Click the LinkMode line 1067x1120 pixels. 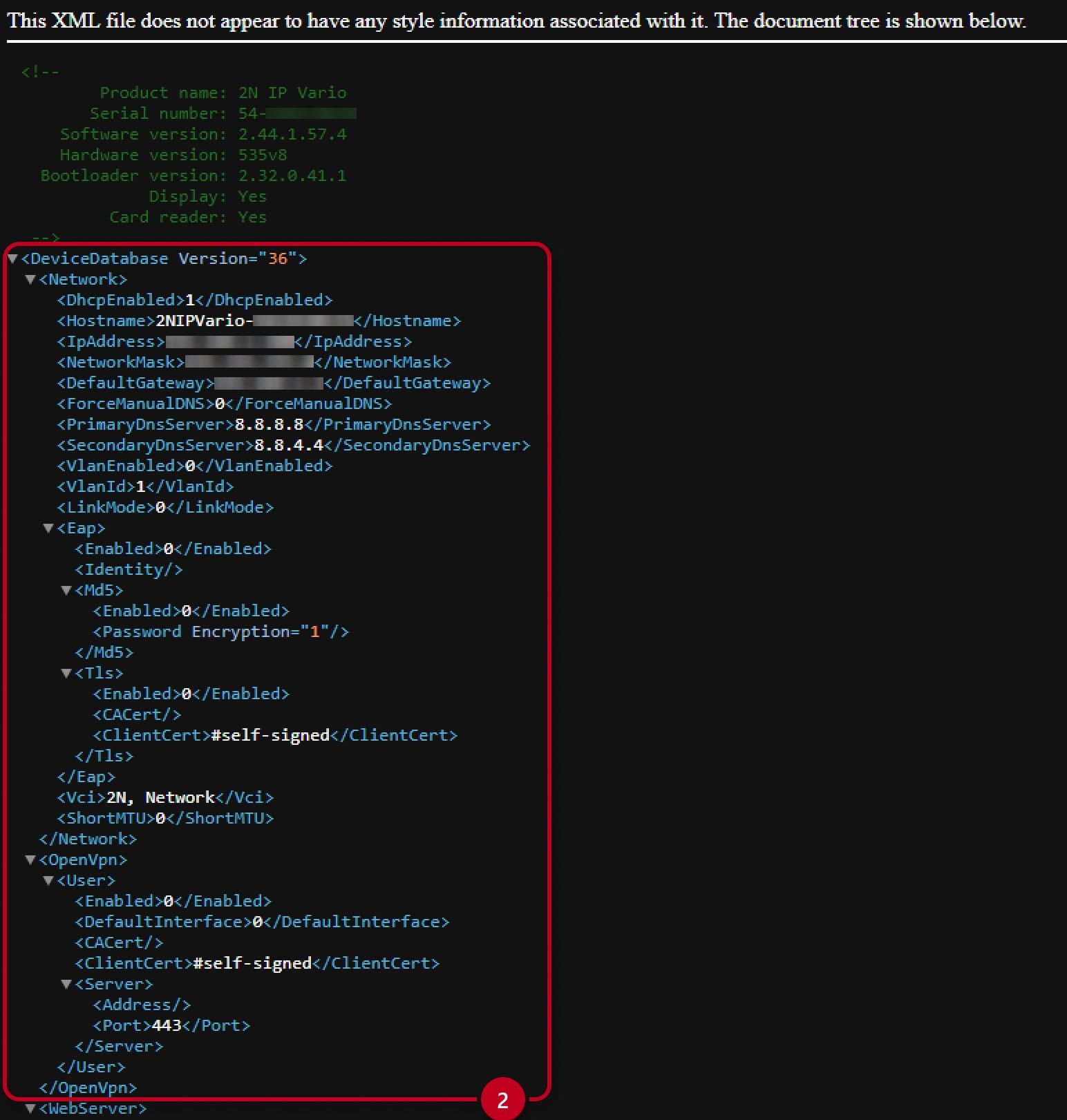(x=165, y=507)
